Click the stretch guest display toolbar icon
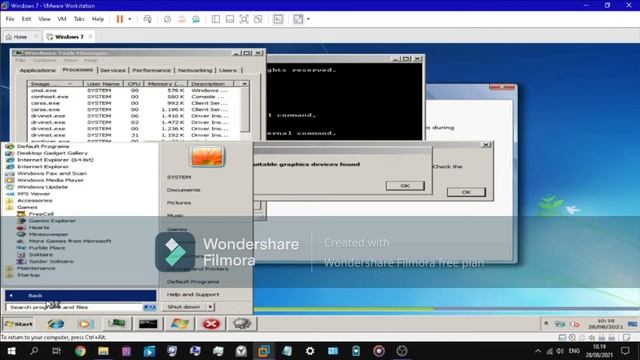Image resolution: width=640 pixels, height=360 pixels. click(298, 19)
